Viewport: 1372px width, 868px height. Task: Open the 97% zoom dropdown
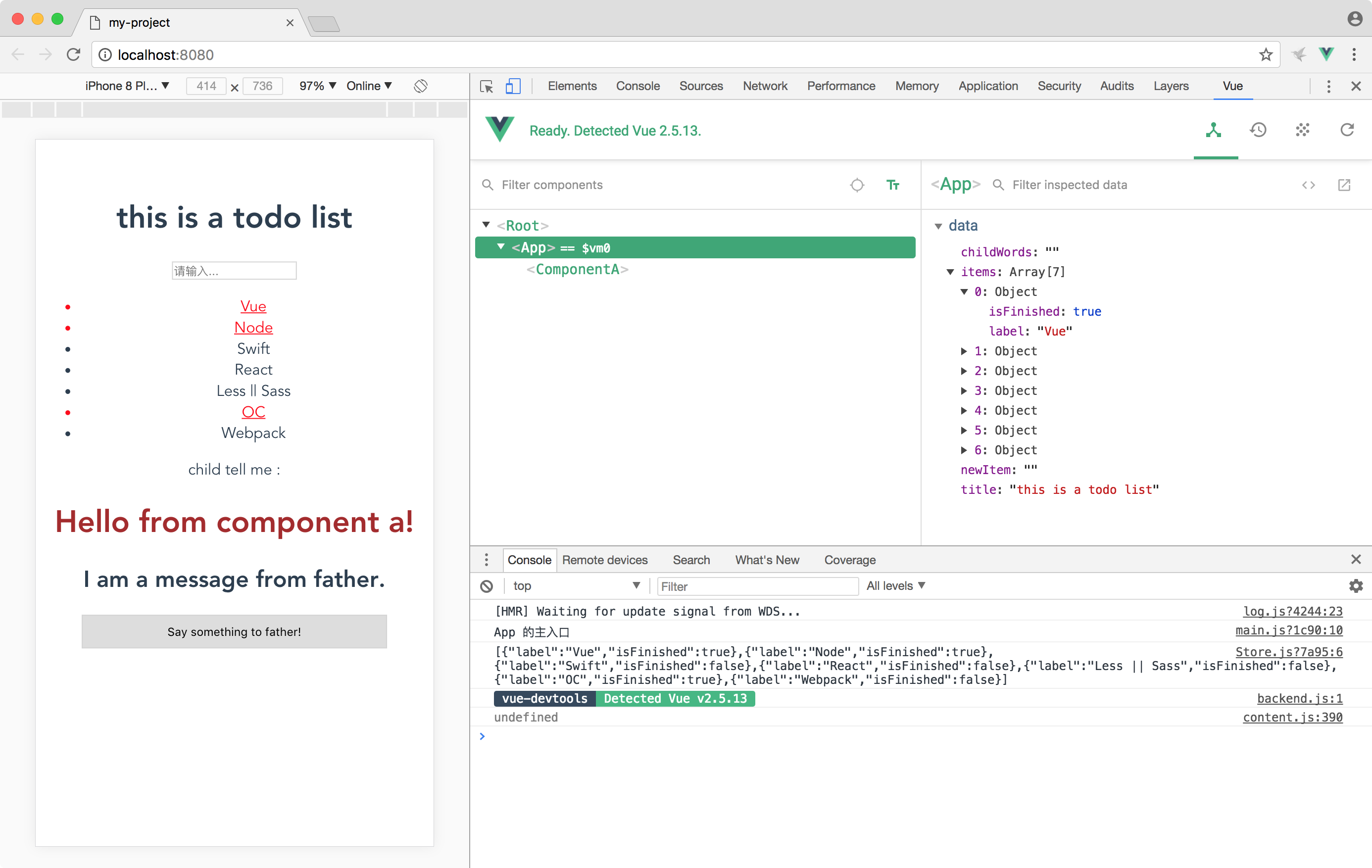(318, 86)
